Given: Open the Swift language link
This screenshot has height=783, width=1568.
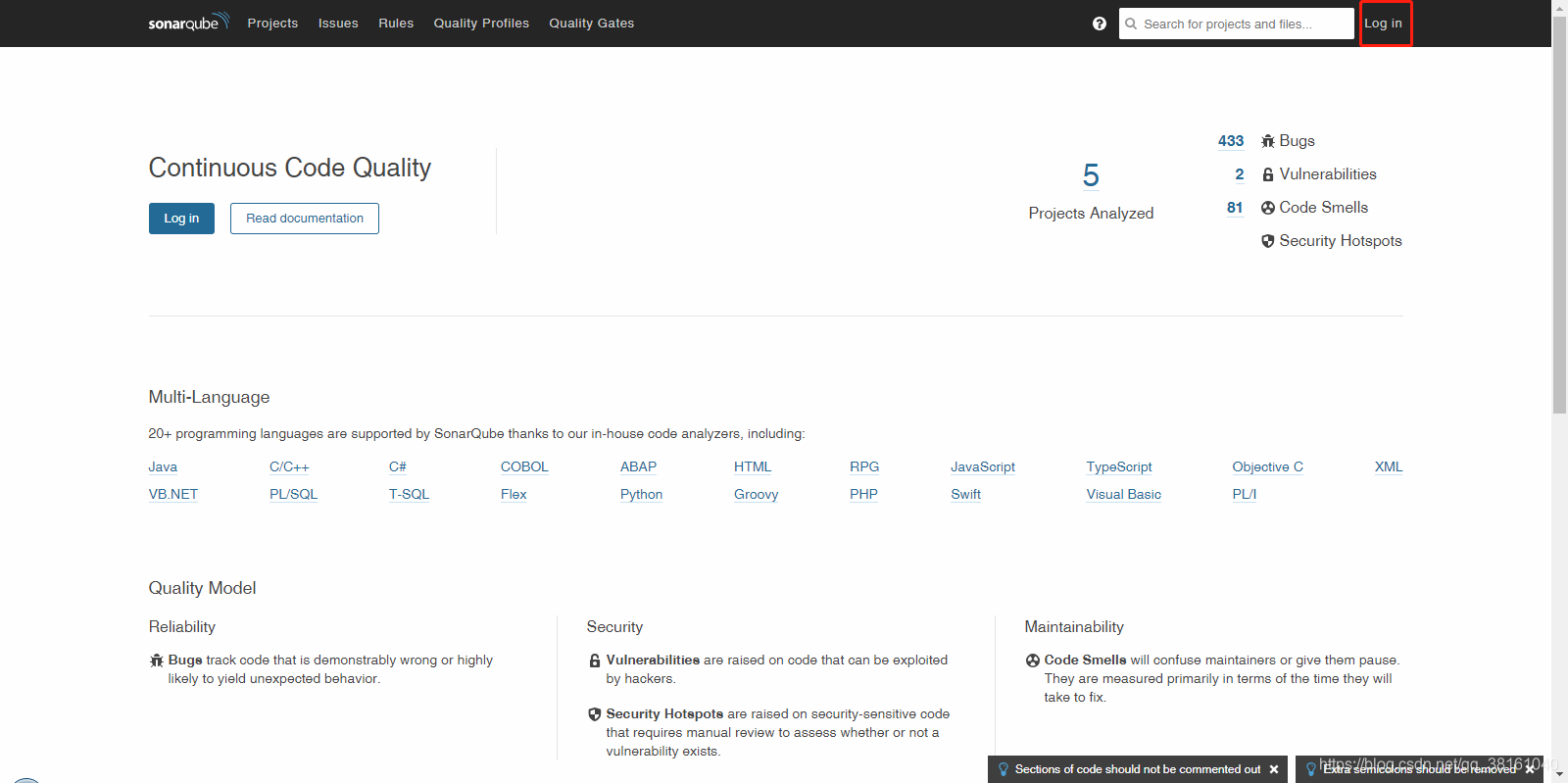Looking at the screenshot, I should pos(966,495).
